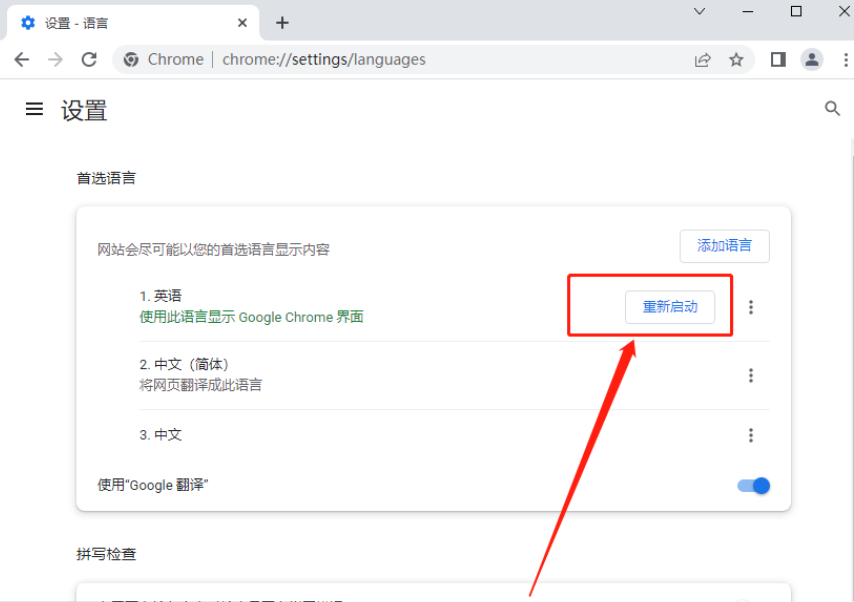854x602 pixels.
Task: Bookmark this page with the star icon
Action: (x=736, y=59)
